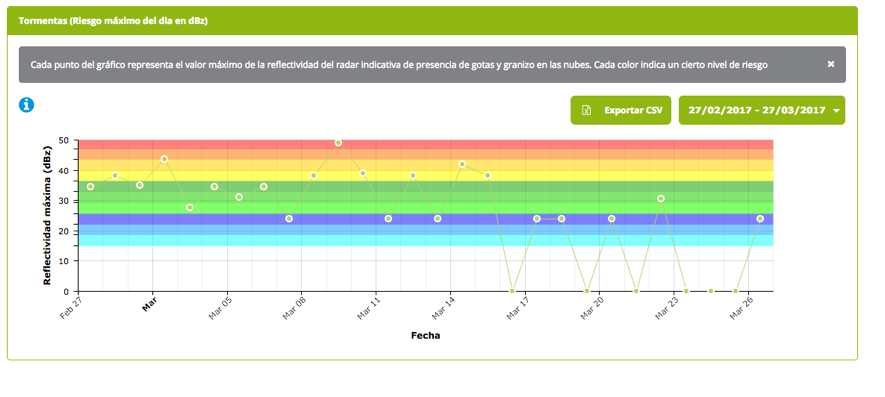The width and height of the screenshot is (885, 397).
Task: Click the date range dropdown arrow
Action: [836, 111]
